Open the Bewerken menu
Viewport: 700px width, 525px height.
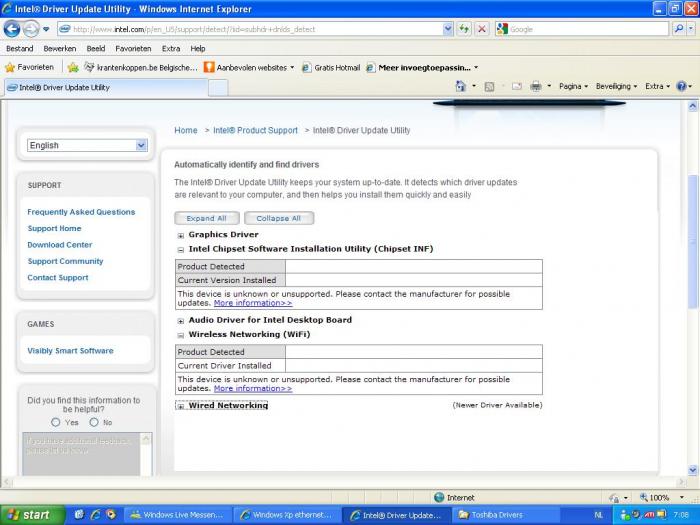pos(60,49)
